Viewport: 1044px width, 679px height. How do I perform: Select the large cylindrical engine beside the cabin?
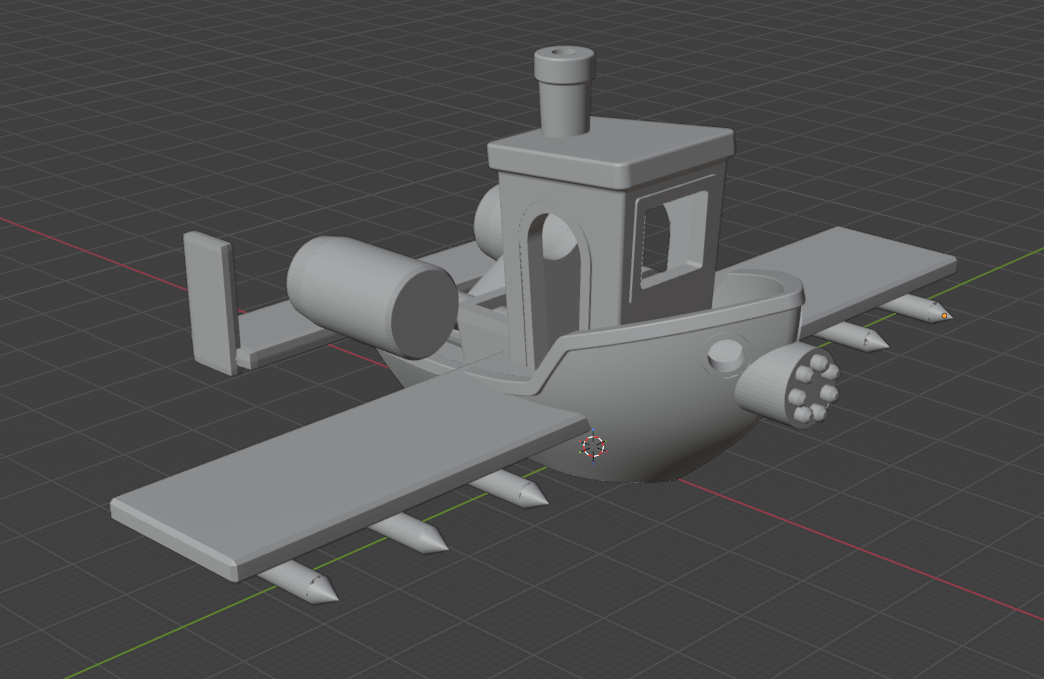pos(373,297)
